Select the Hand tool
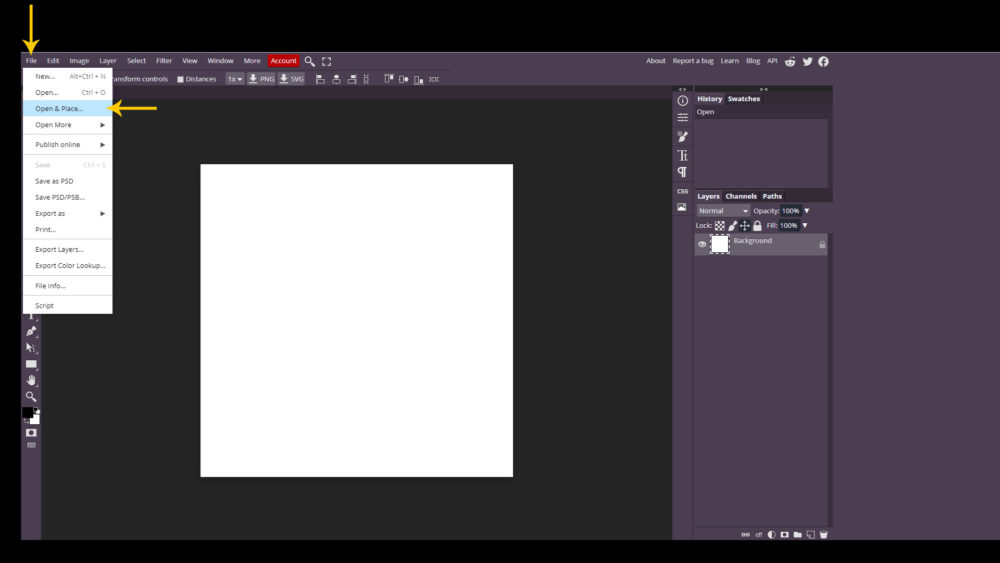Image resolution: width=1000 pixels, height=563 pixels. click(31, 380)
